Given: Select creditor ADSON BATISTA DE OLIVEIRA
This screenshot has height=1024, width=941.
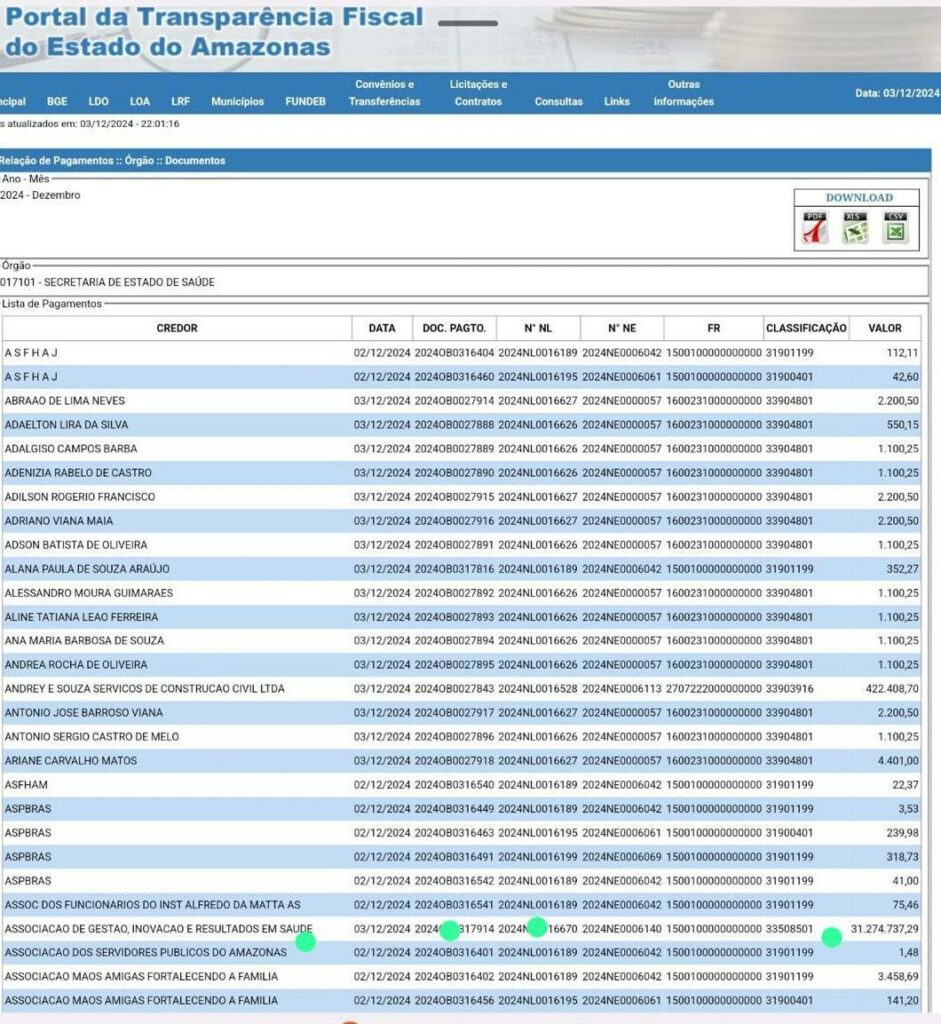Looking at the screenshot, I should click(76, 545).
